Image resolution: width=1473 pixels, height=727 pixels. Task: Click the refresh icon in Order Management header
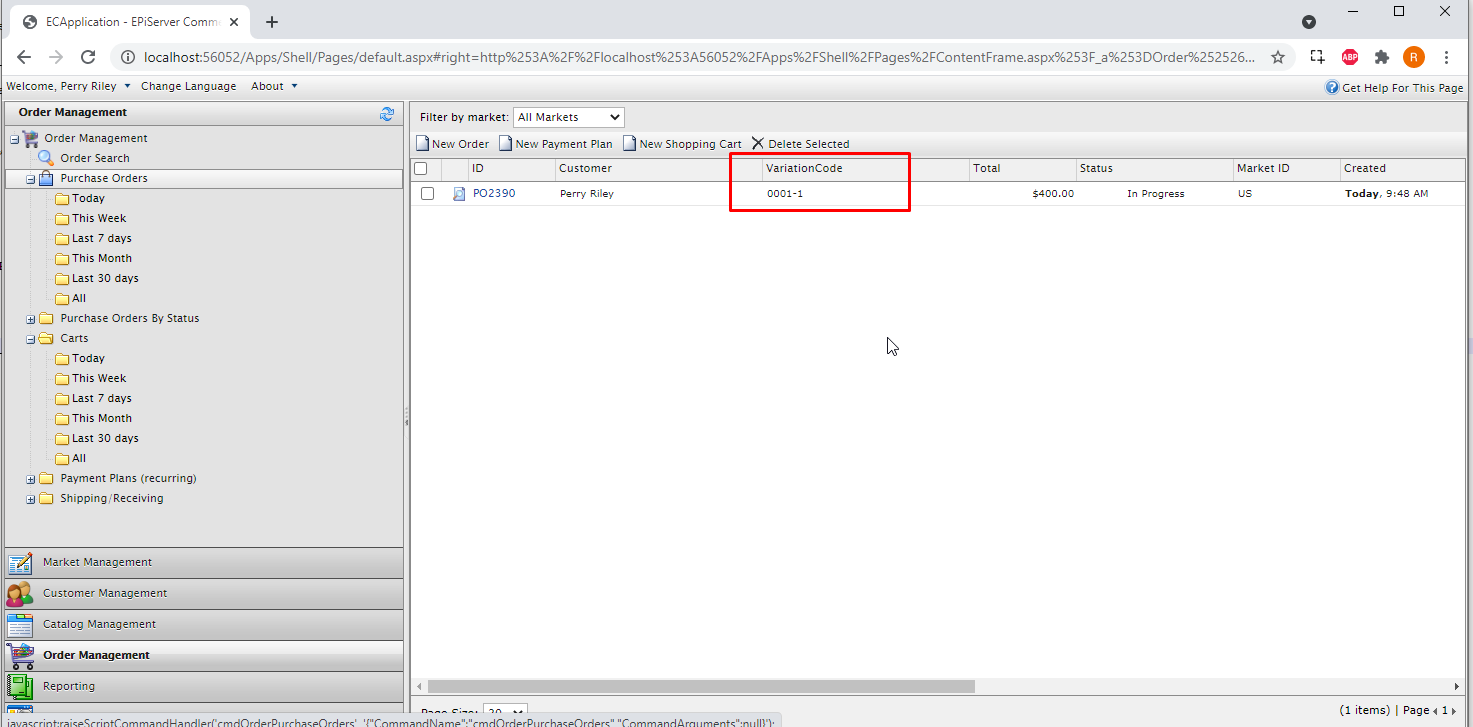387,114
